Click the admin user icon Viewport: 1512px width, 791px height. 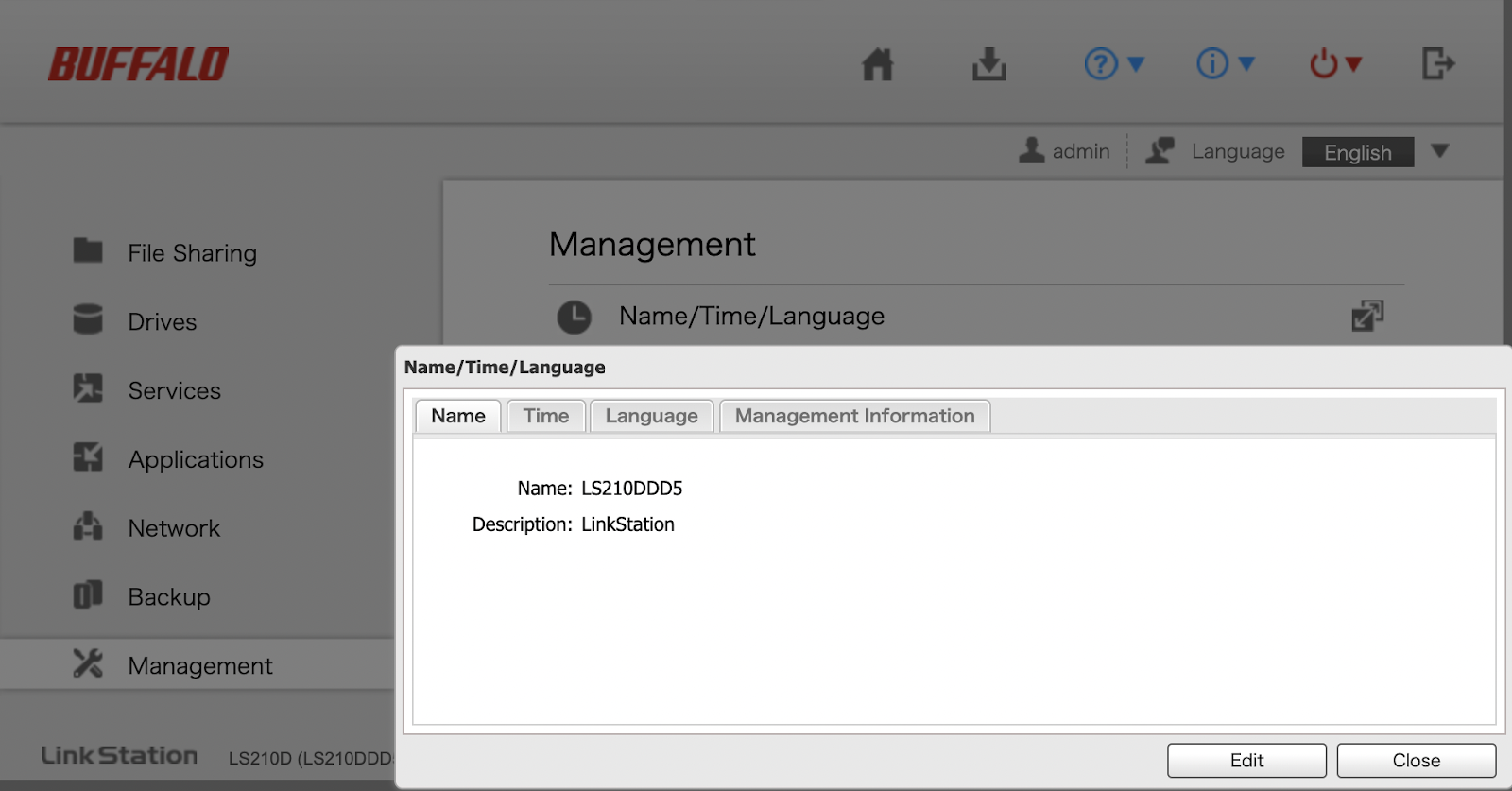(x=1032, y=150)
